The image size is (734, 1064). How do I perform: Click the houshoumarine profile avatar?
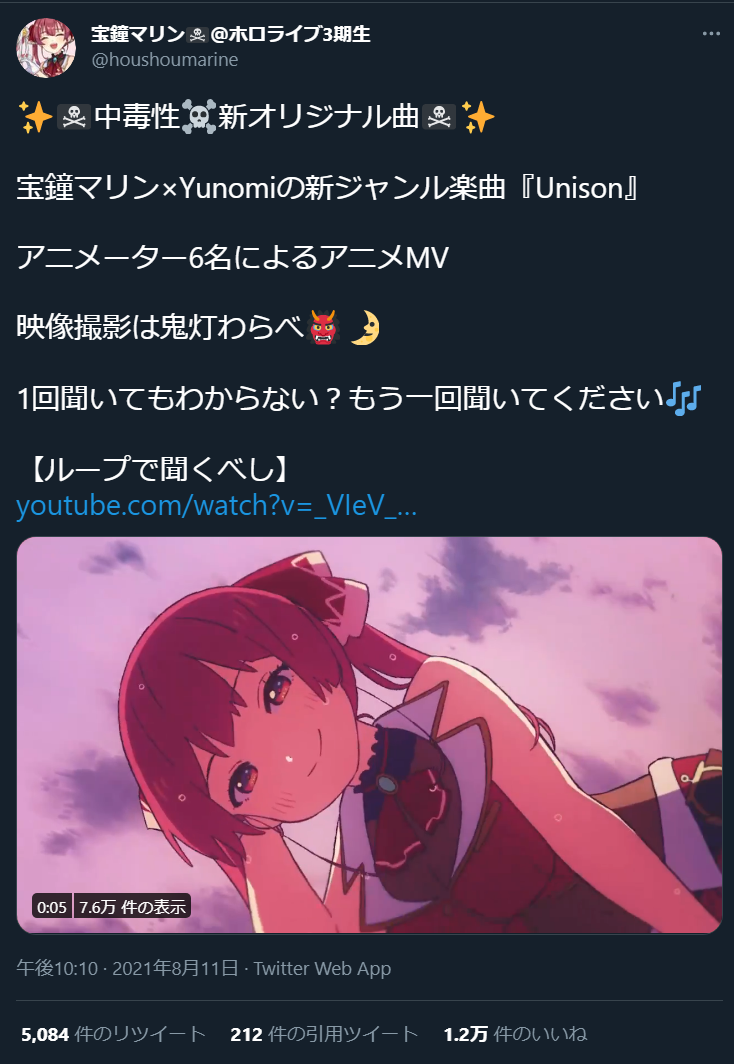(x=46, y=48)
